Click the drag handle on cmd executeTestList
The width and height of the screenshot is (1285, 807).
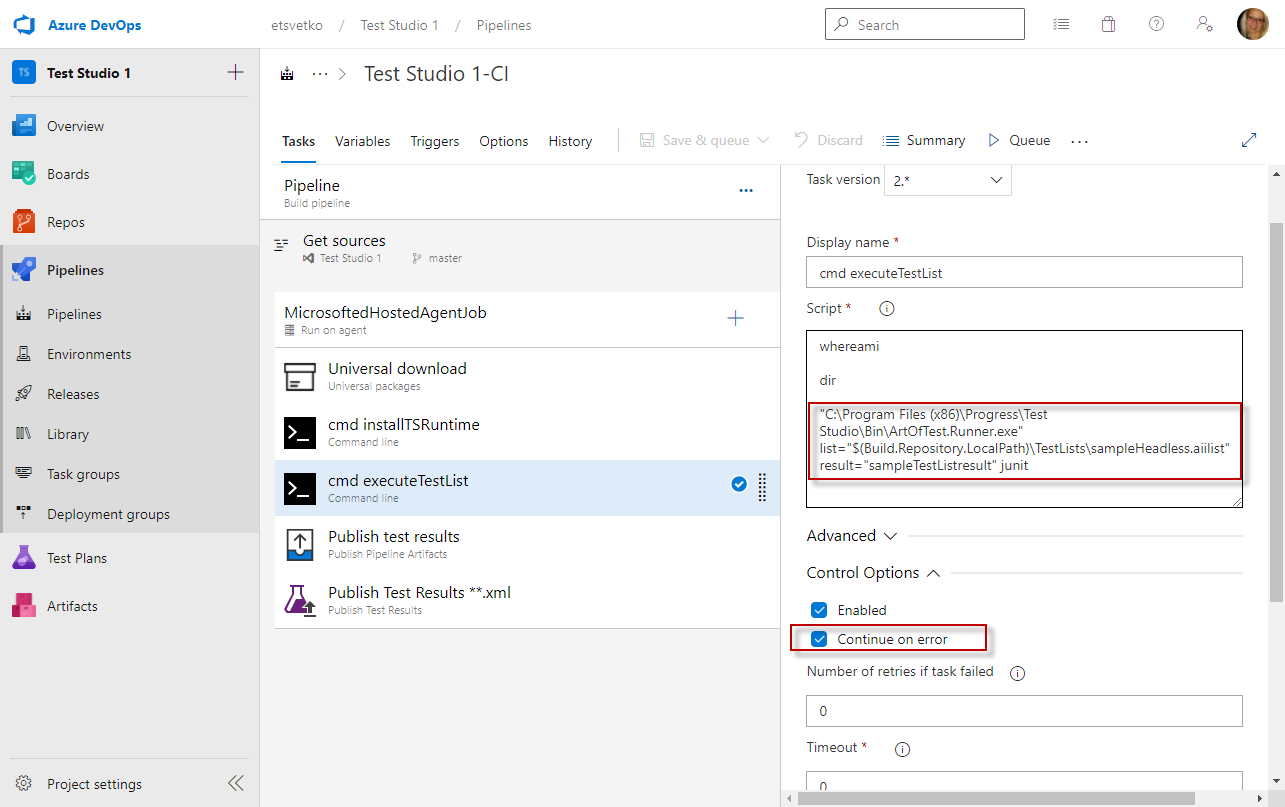tap(762, 486)
